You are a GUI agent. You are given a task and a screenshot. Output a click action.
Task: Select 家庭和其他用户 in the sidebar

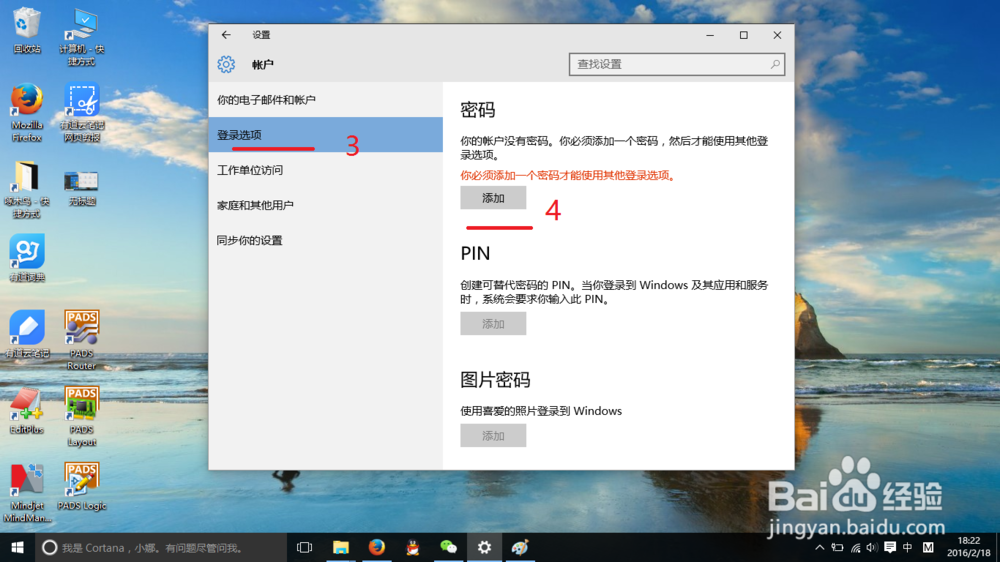pos(325,205)
